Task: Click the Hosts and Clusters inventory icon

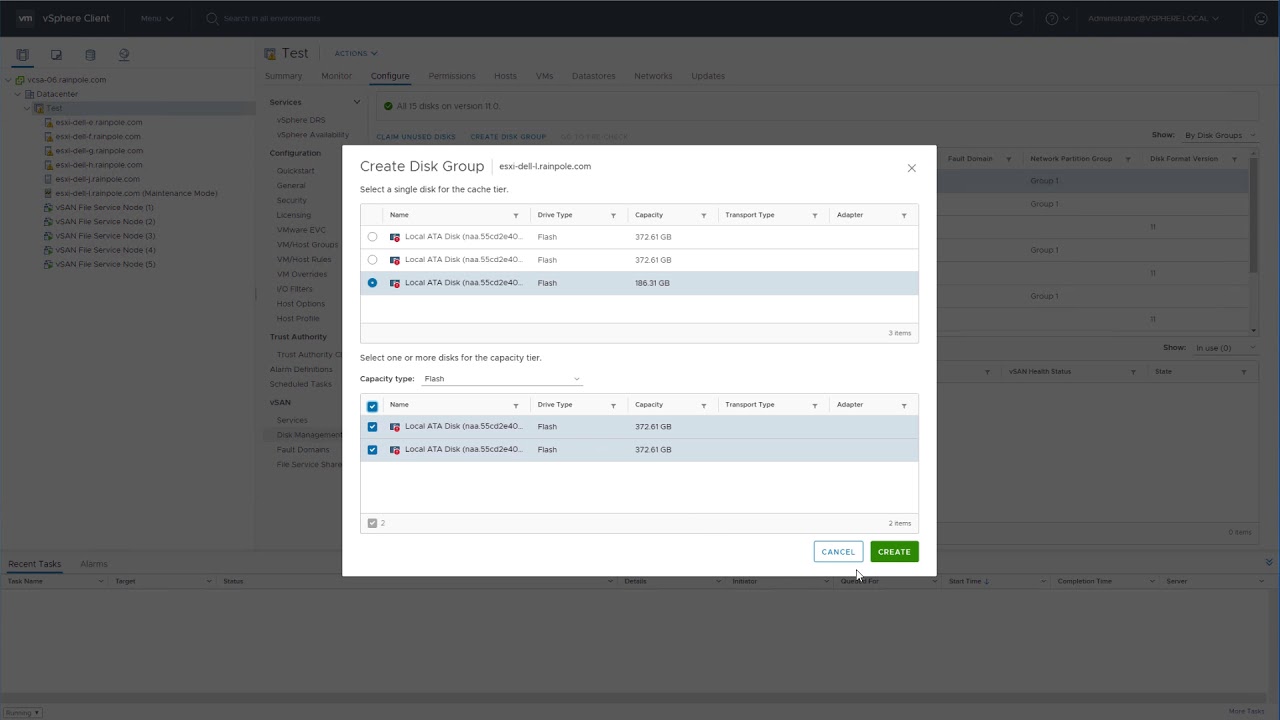Action: (x=22, y=55)
